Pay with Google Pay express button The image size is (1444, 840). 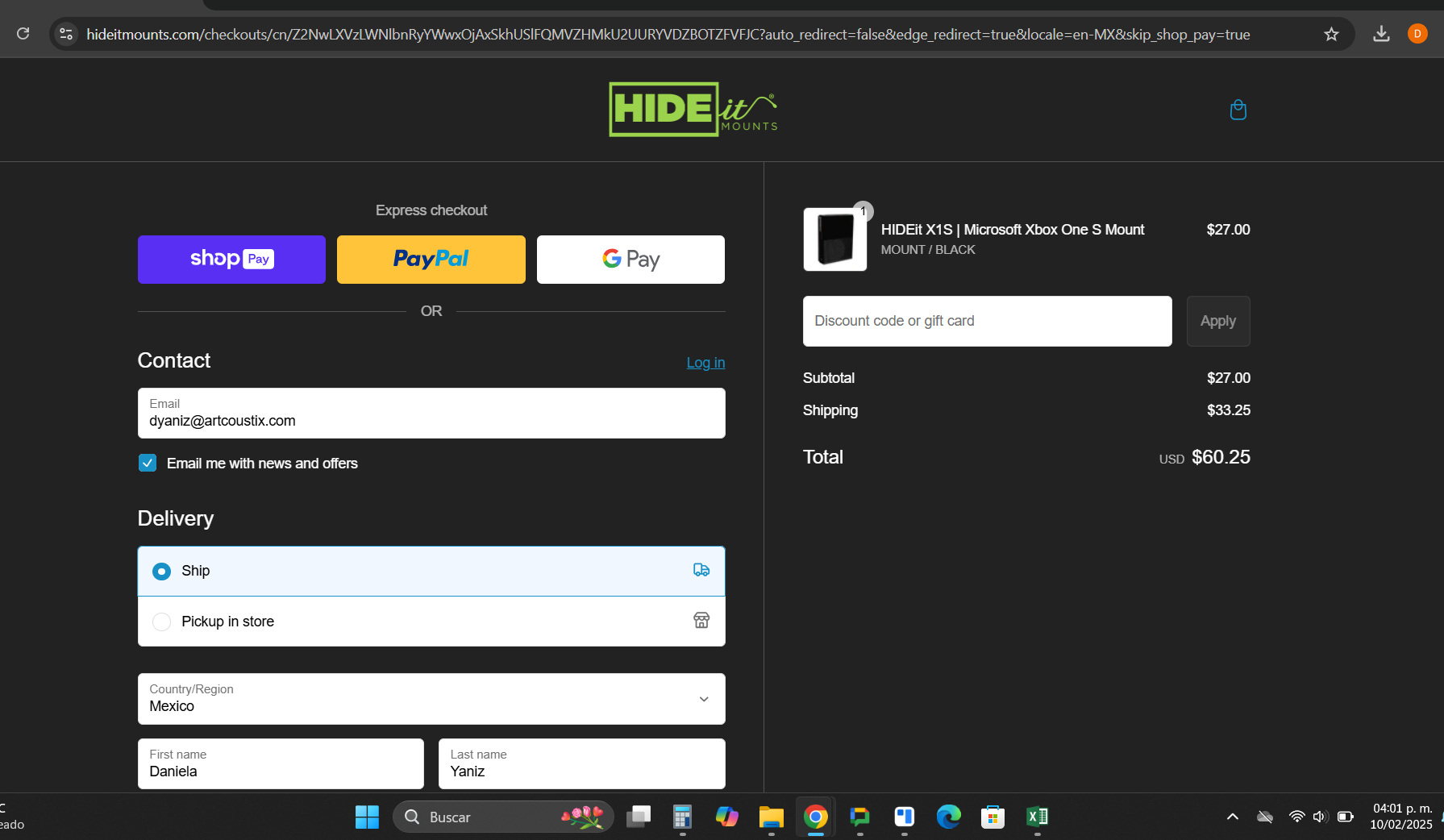630,260
